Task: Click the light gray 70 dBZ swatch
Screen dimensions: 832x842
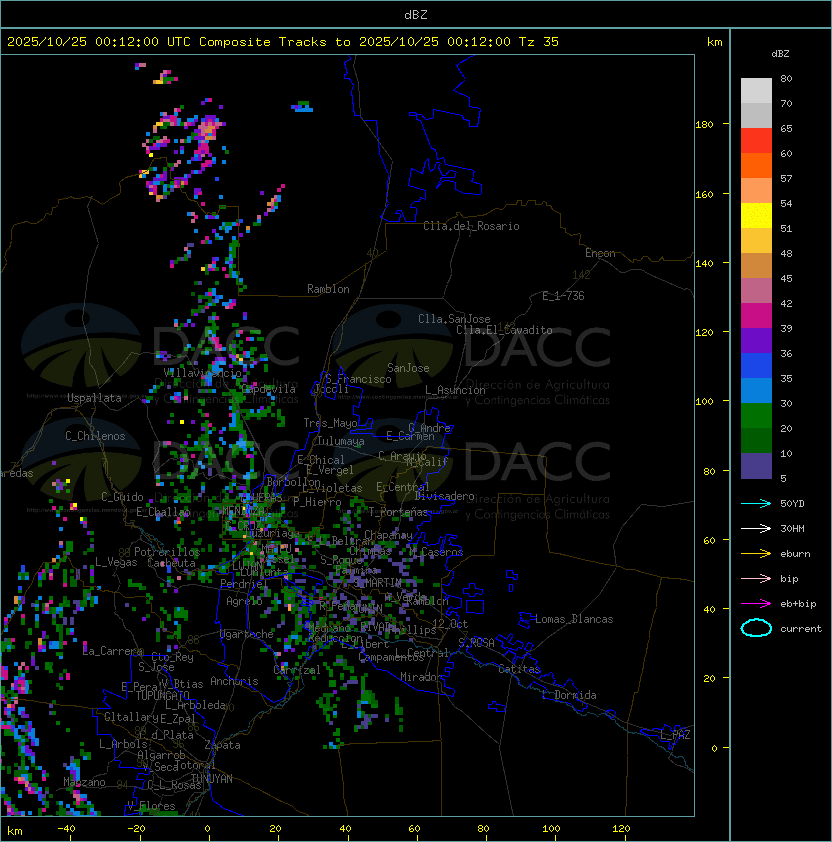Action: [756, 91]
